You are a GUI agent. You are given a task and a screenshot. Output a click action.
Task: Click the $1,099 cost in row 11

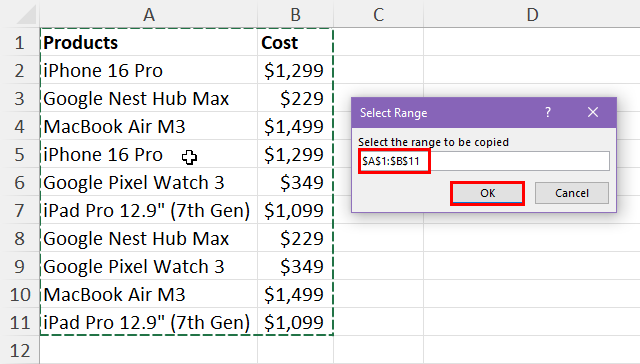(x=296, y=322)
